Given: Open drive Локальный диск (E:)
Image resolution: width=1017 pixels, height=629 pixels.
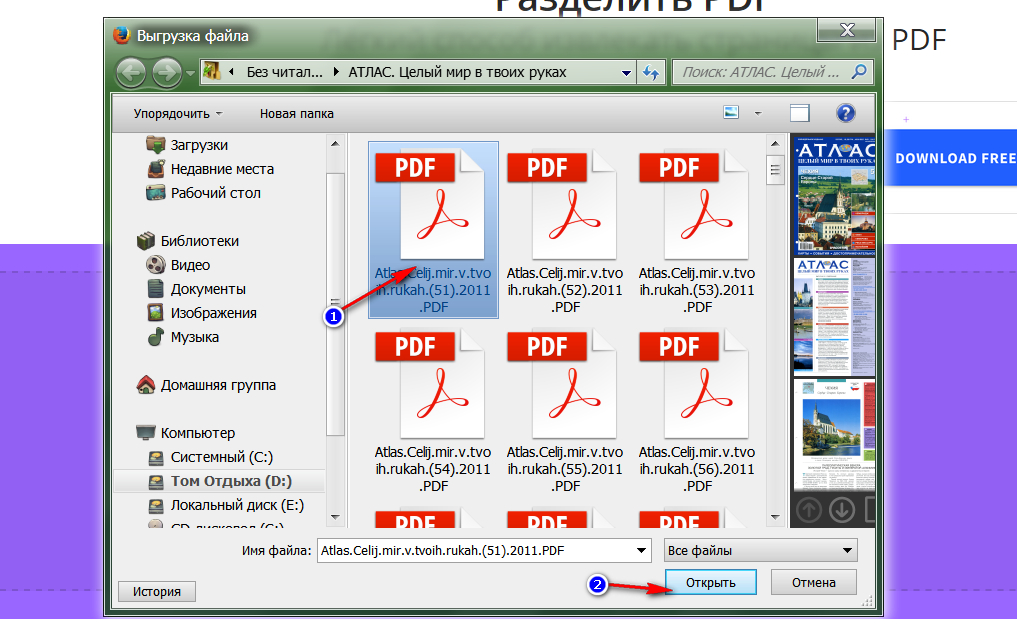Looking at the screenshot, I should pos(225,504).
